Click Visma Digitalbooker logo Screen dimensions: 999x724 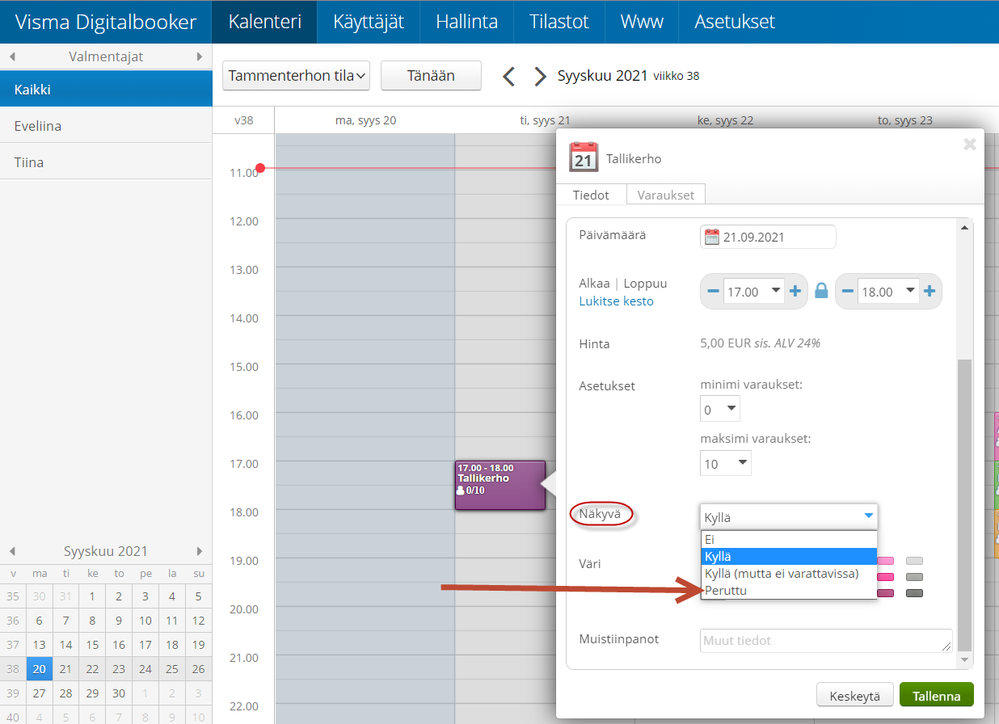106,22
